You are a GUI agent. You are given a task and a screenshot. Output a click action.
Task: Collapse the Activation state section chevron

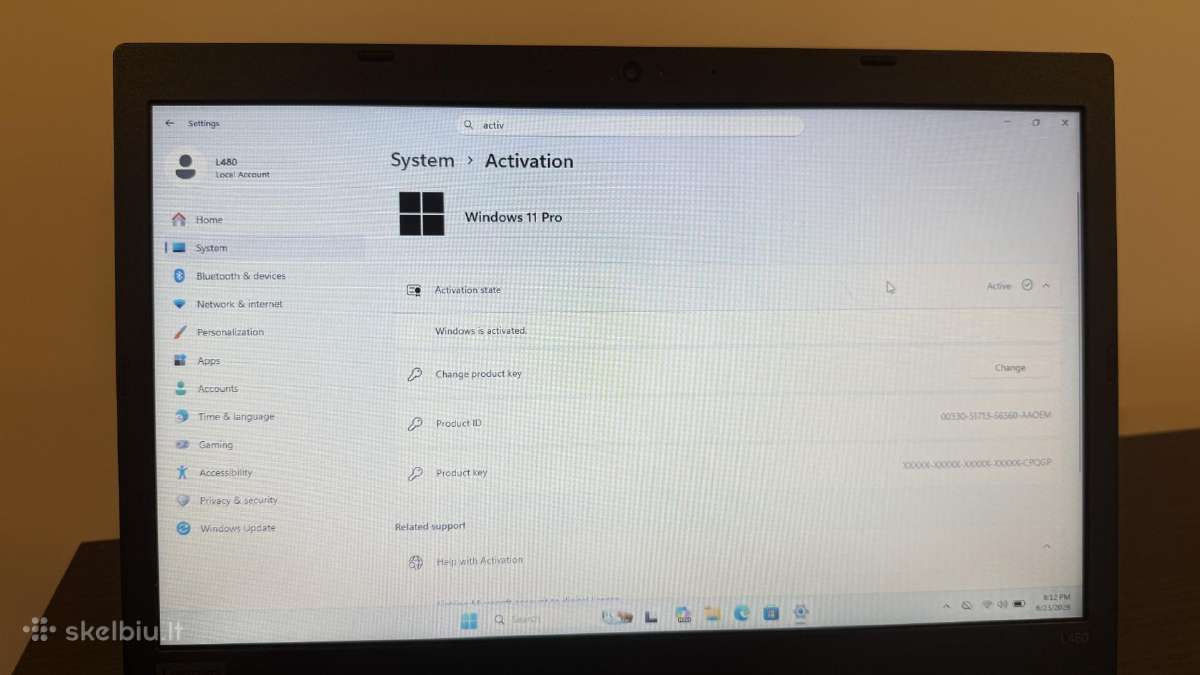click(1046, 286)
